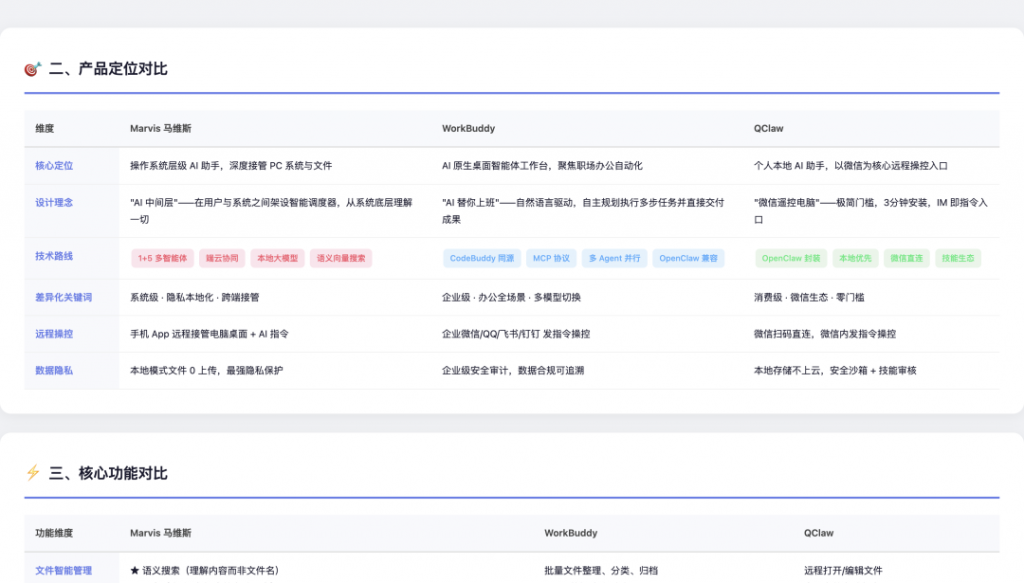This screenshot has width=1024, height=583.
Task: Click the lightning emoji beside 核心功能对比
Action: click(x=33, y=473)
